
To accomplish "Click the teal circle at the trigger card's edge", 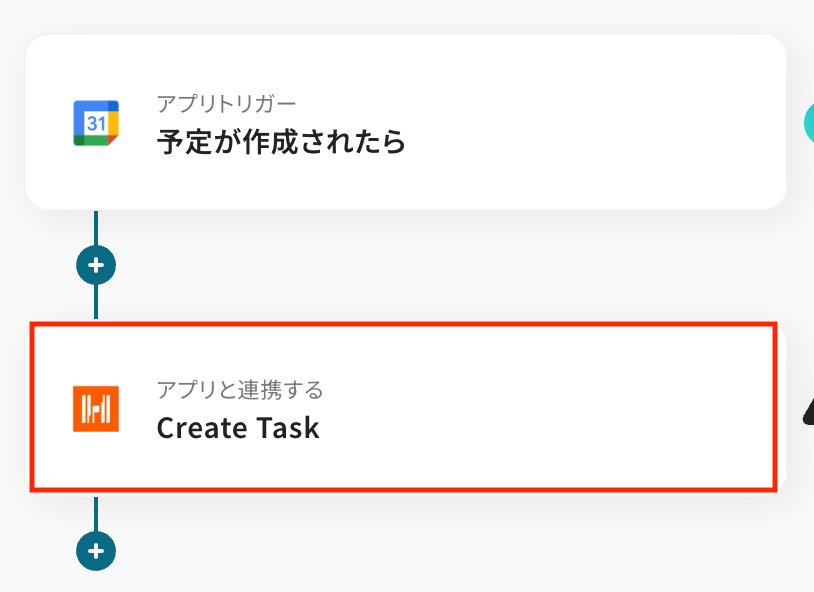I will coord(809,123).
